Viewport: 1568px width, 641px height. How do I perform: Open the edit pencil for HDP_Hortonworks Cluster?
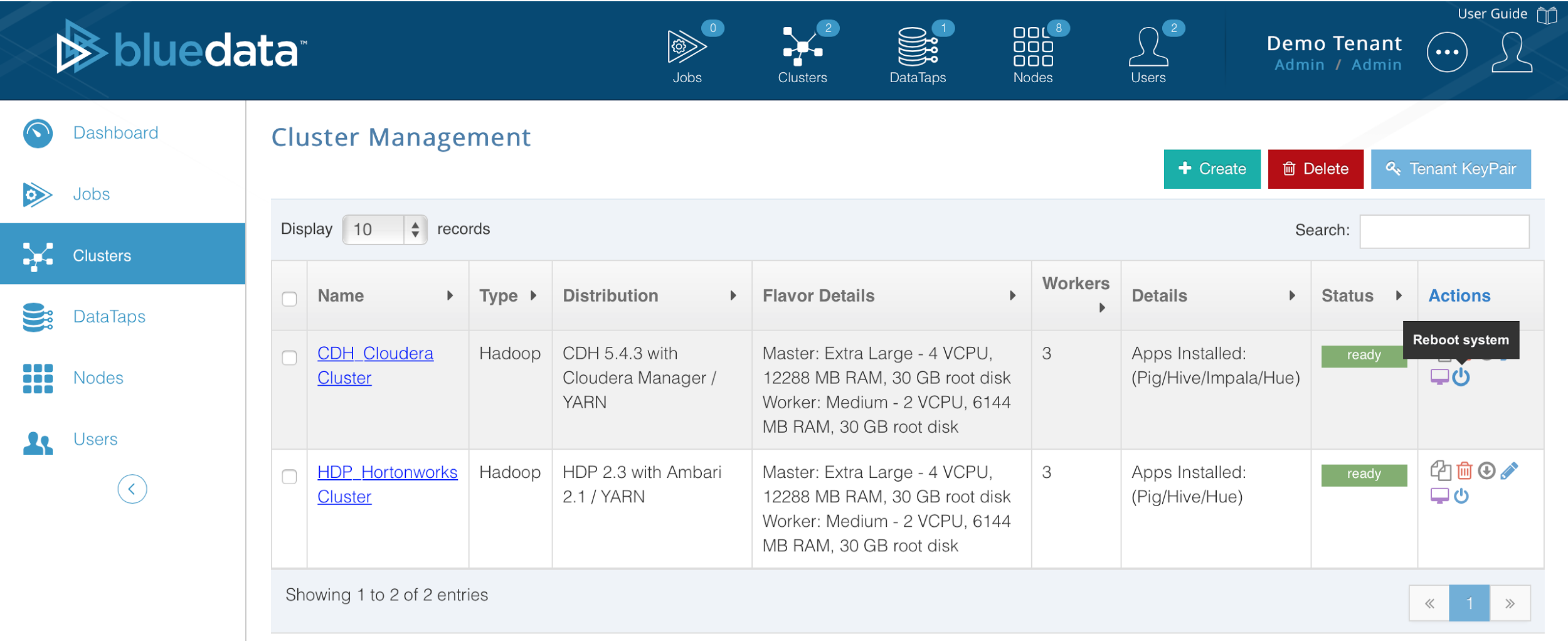[x=1510, y=470]
